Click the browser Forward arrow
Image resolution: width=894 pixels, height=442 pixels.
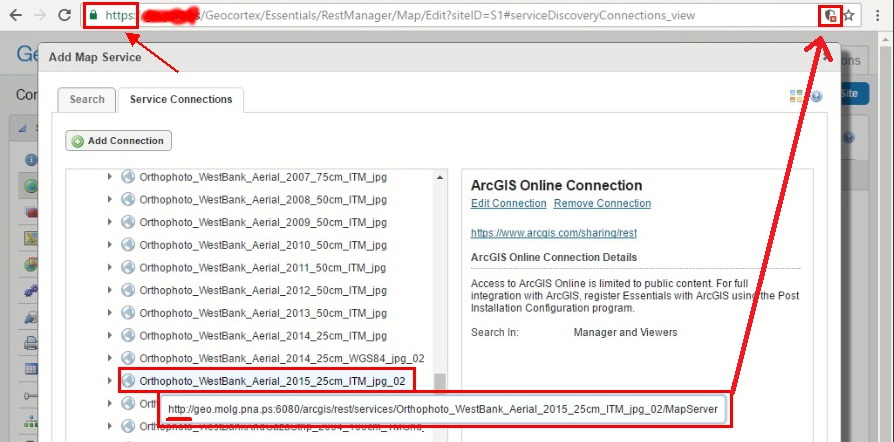pyautogui.click(x=40, y=15)
